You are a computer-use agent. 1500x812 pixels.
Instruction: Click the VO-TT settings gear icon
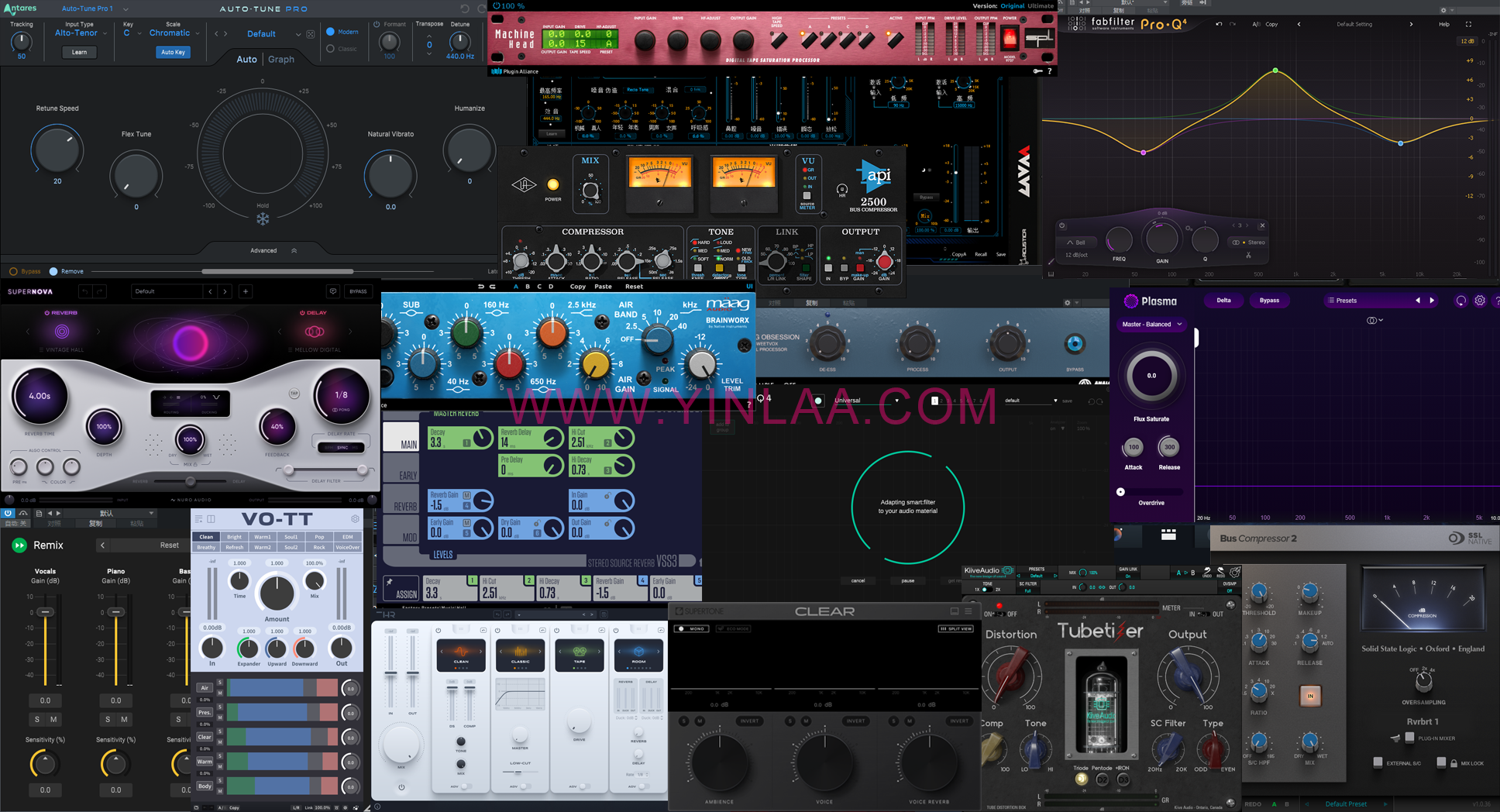pyautogui.click(x=355, y=519)
